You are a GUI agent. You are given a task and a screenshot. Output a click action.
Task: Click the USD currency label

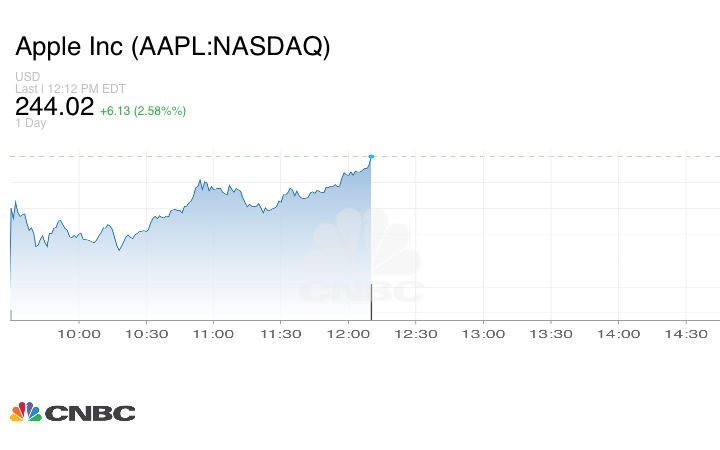(27, 77)
